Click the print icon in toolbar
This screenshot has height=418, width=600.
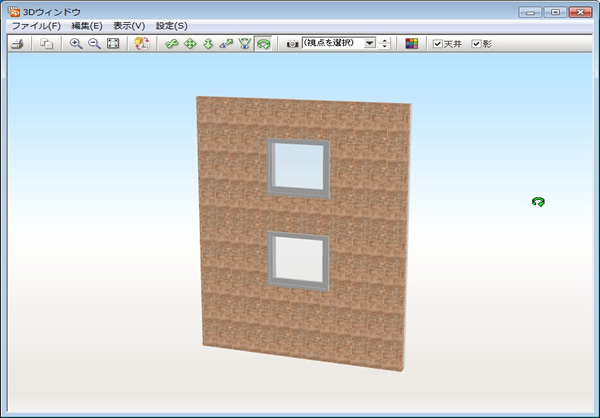pos(17,44)
